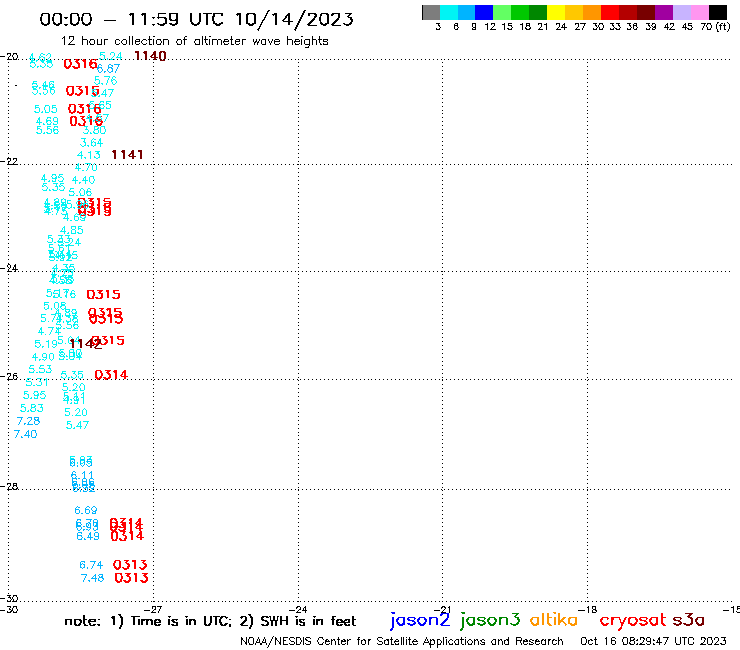
Task: Select the wave height value 6.74
Action: (91, 565)
